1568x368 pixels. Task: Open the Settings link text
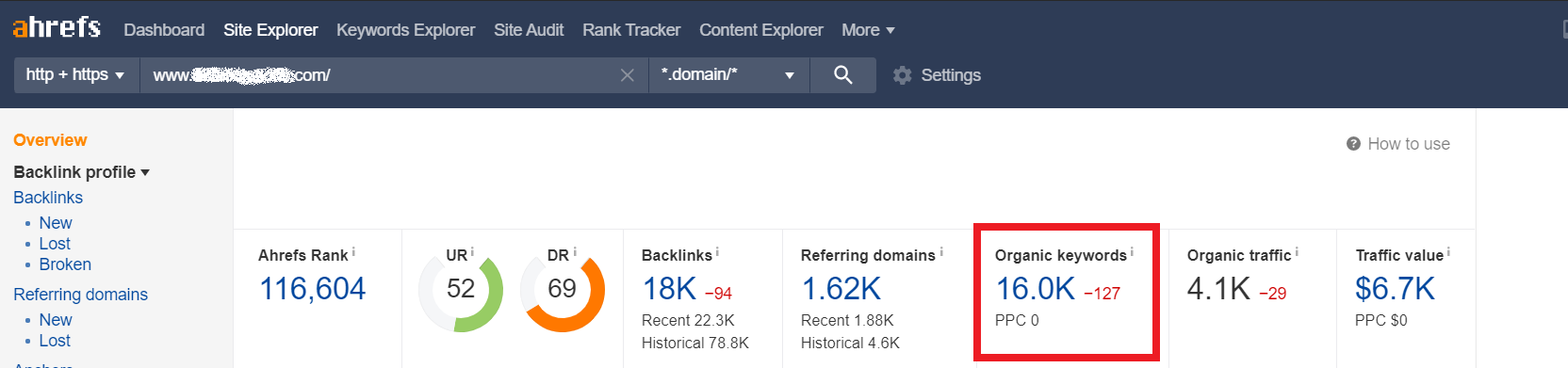pos(951,75)
